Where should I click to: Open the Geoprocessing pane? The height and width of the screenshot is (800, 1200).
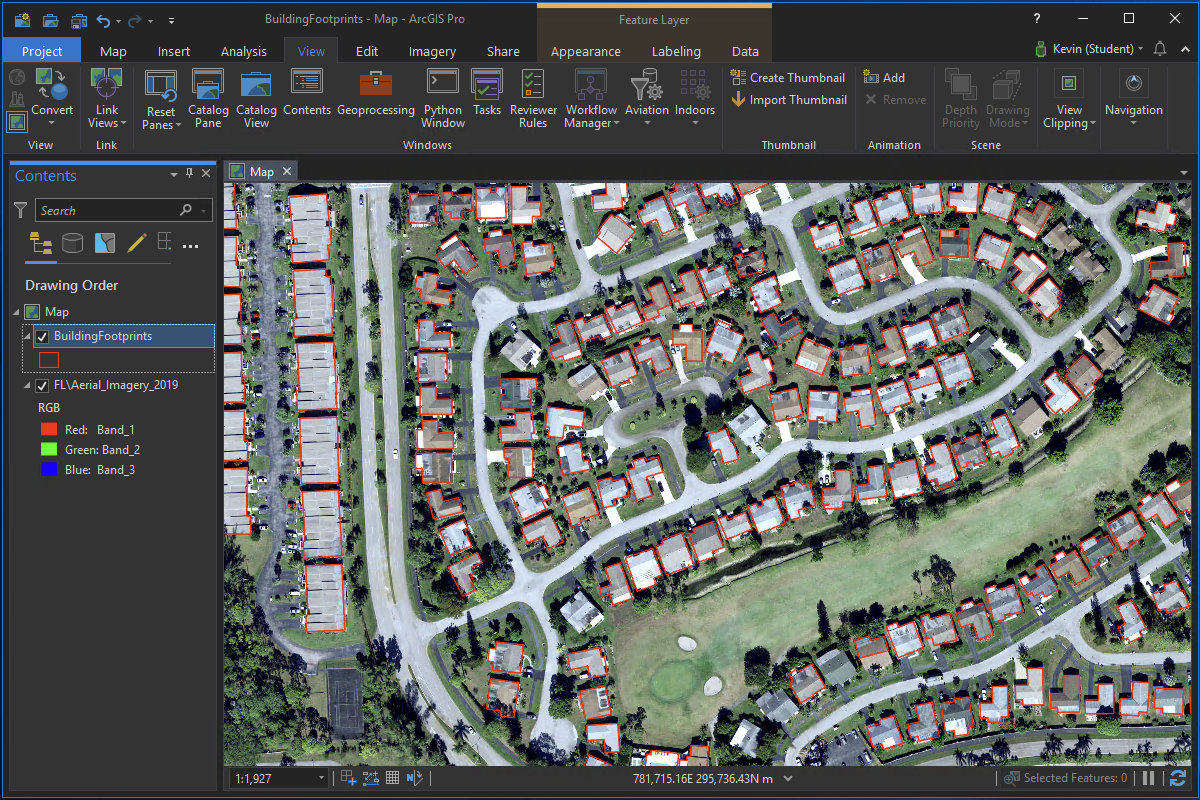click(x=375, y=96)
